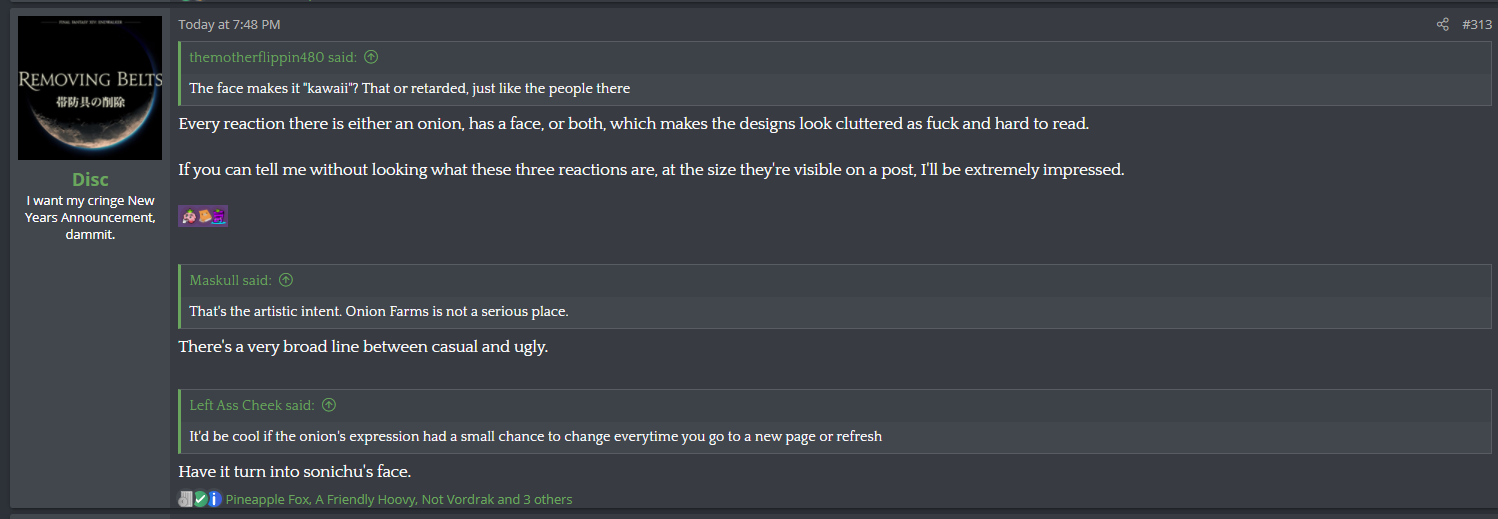1498x519 pixels.
Task: Open Disc's Removing Belts avatar image
Action: coord(90,88)
